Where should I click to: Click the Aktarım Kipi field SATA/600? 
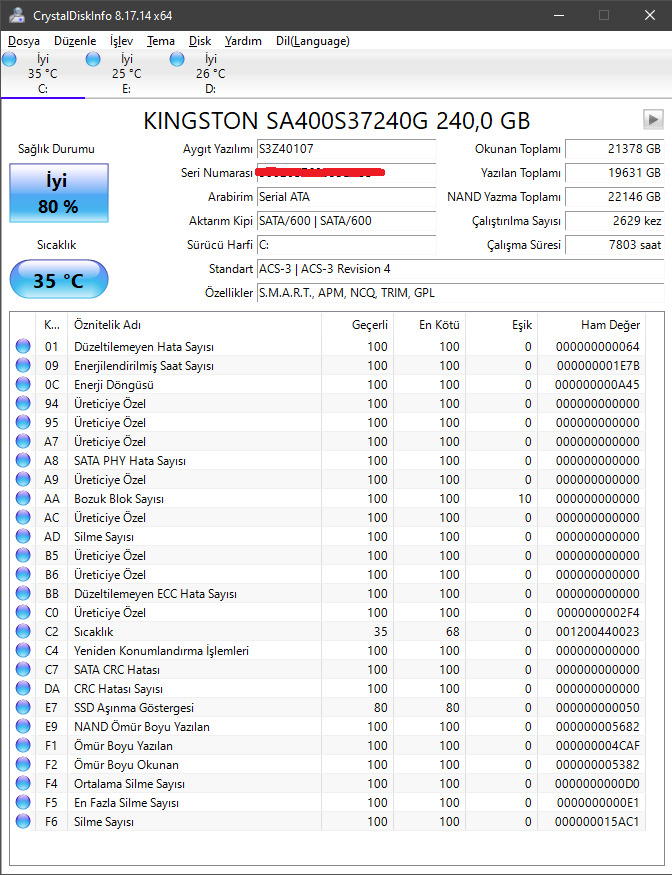pos(347,221)
